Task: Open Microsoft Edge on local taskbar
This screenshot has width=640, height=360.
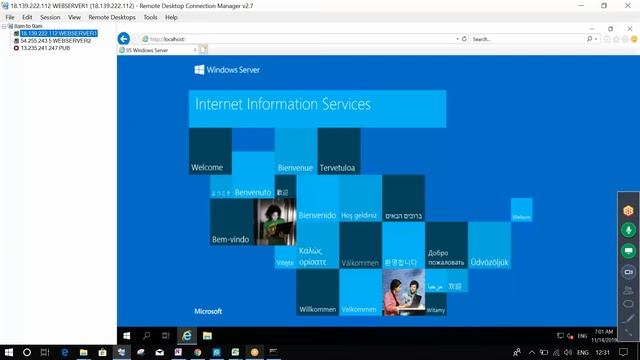Action: [x=64, y=352]
